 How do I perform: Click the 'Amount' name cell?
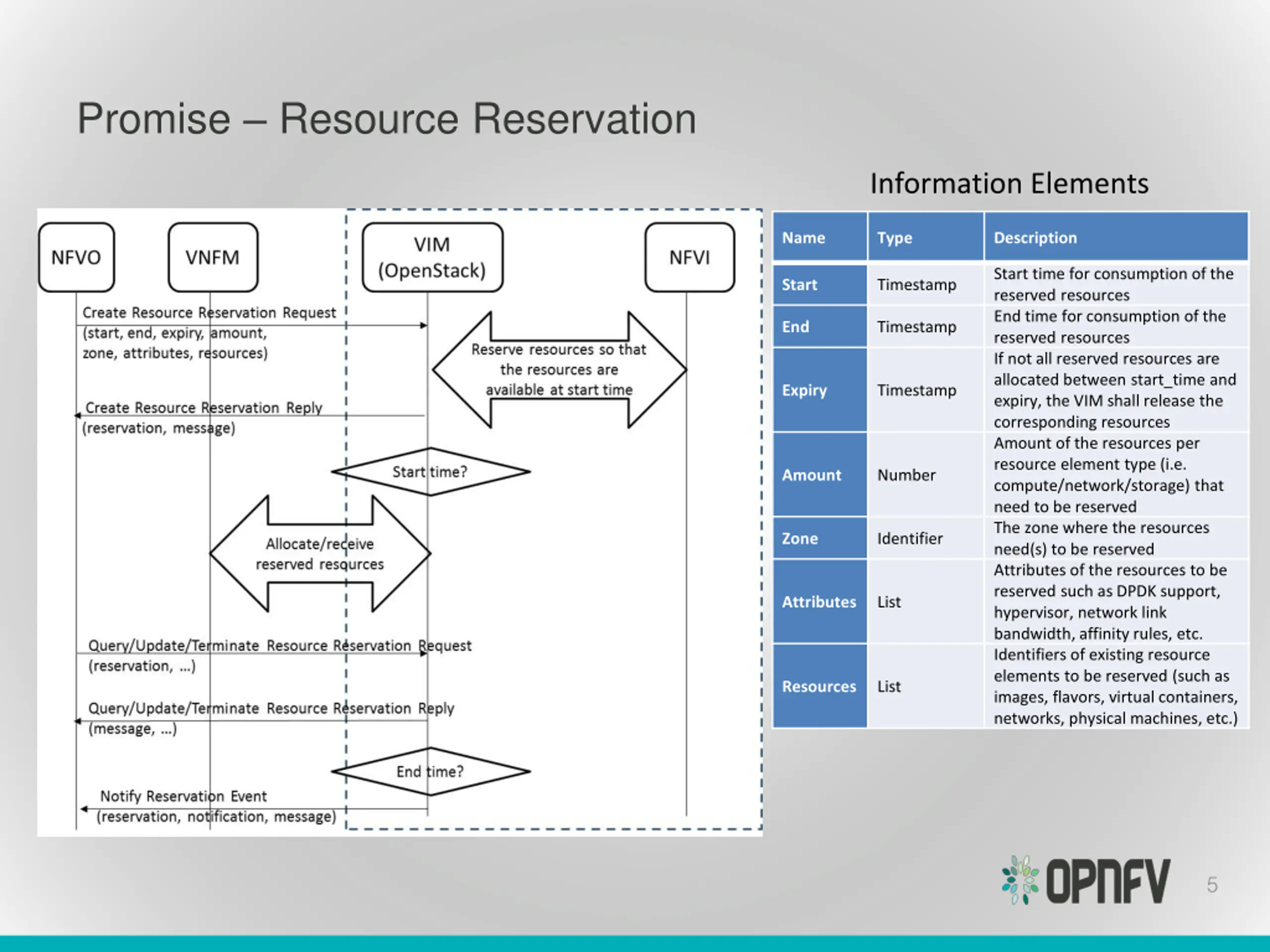[820, 475]
